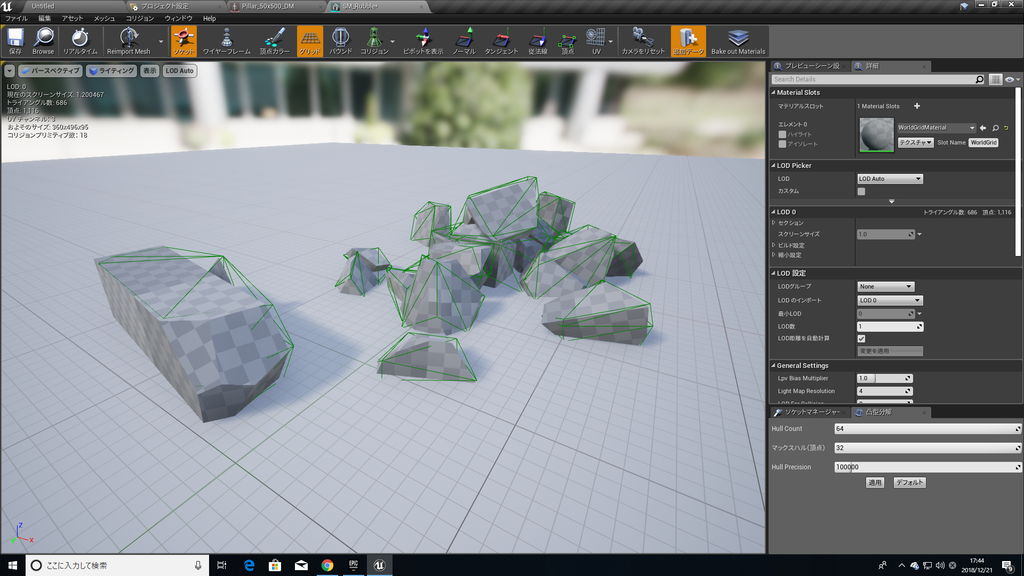Open LOD Auto dropdown in LOD Picker

[890, 178]
